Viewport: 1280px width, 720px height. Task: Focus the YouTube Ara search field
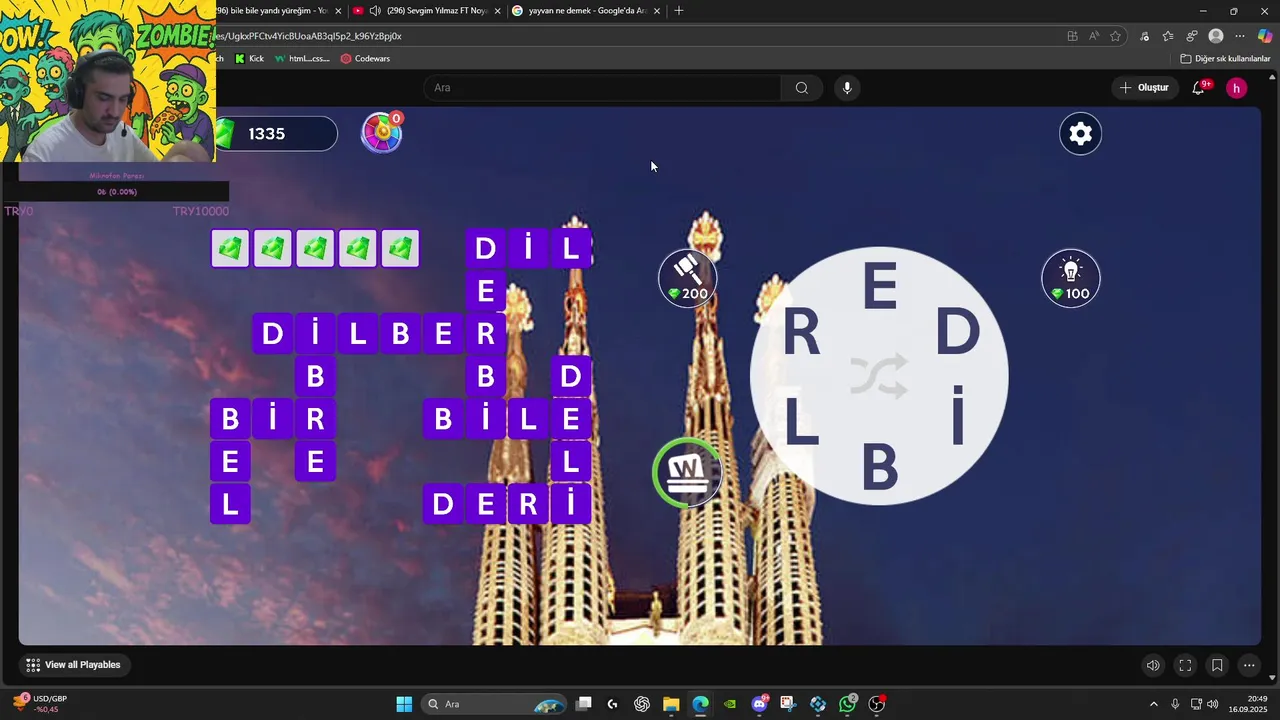(602, 88)
